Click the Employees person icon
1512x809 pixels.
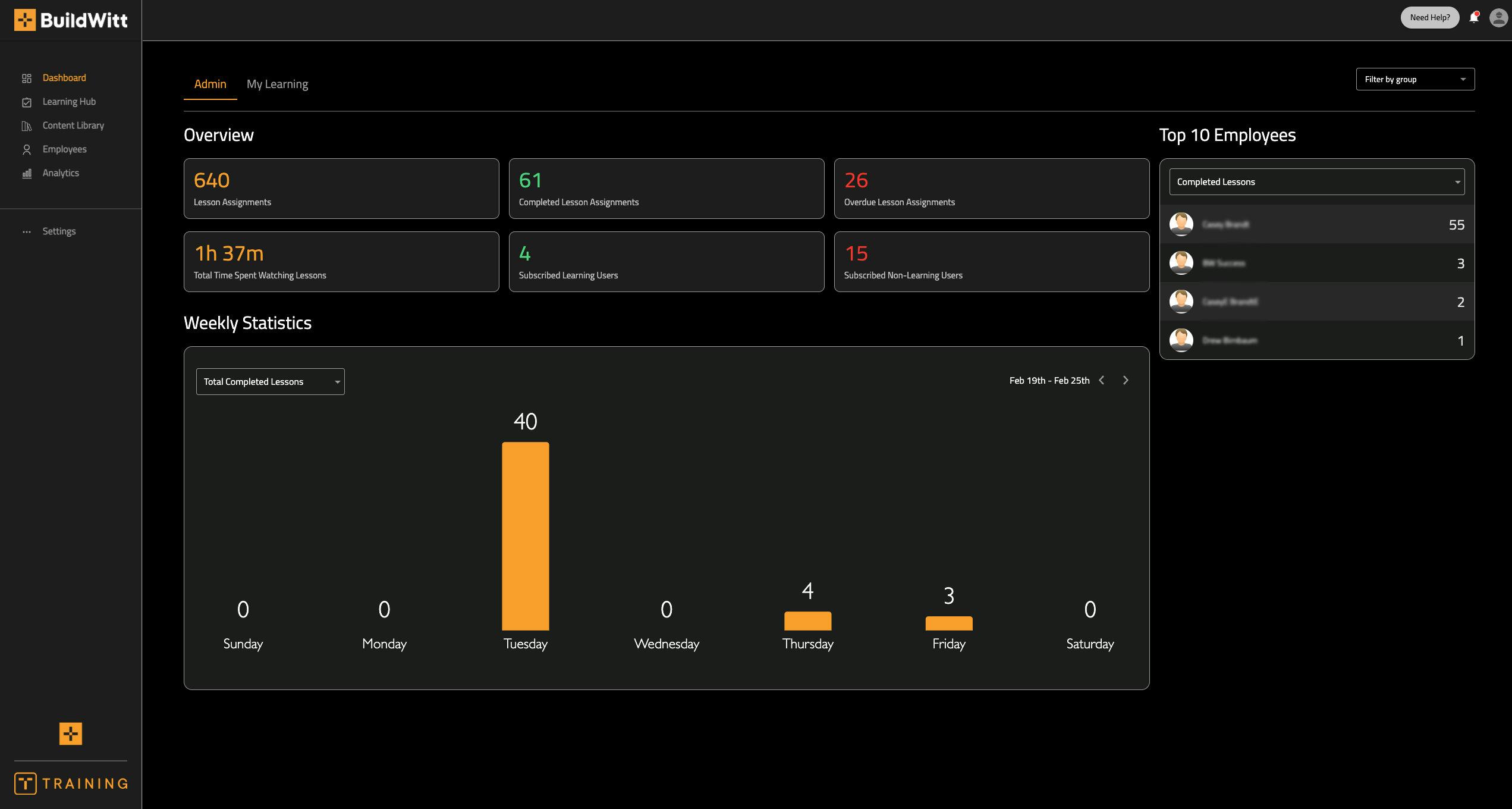coord(26,150)
